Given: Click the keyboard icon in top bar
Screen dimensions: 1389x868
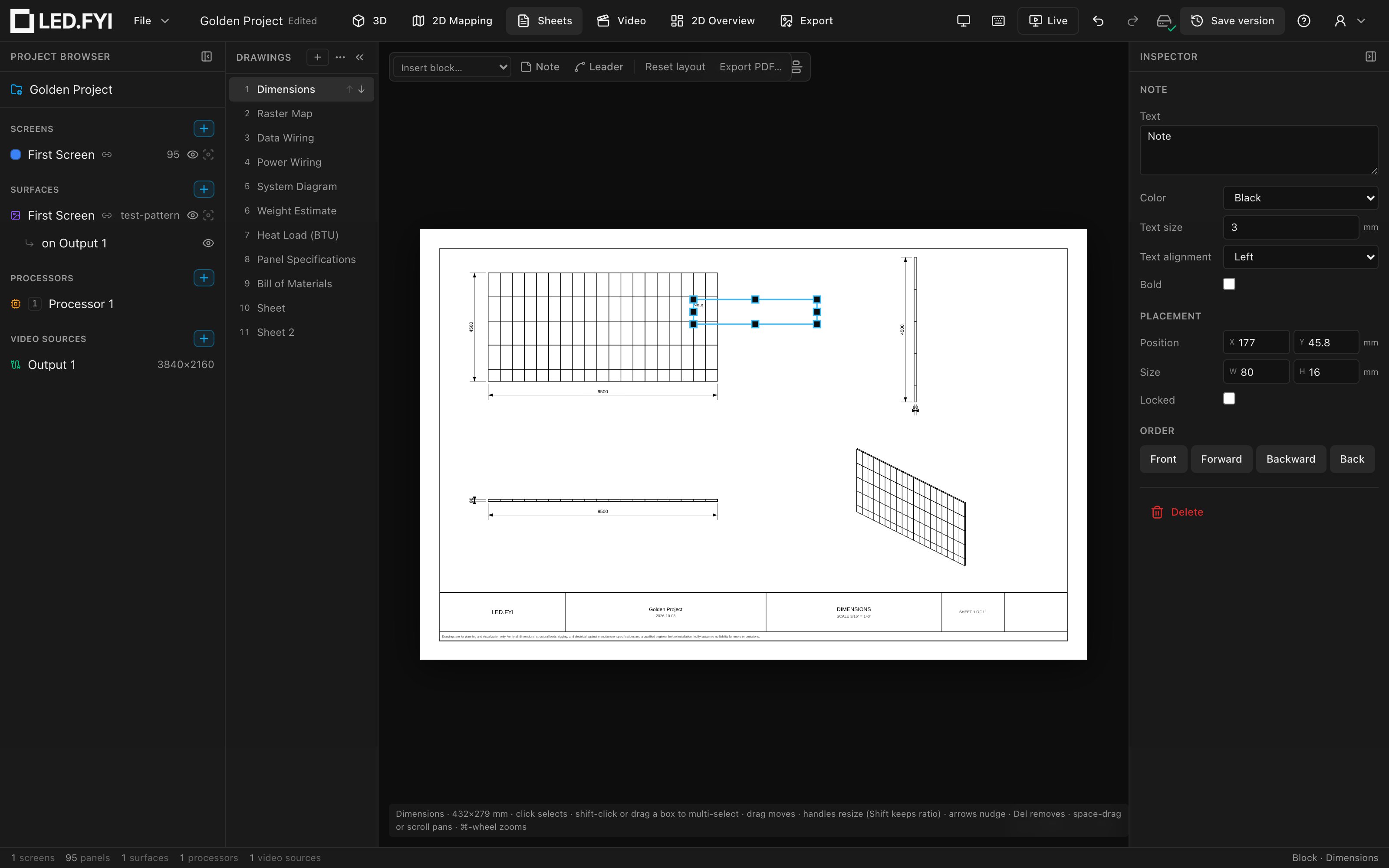Looking at the screenshot, I should click(x=998, y=21).
